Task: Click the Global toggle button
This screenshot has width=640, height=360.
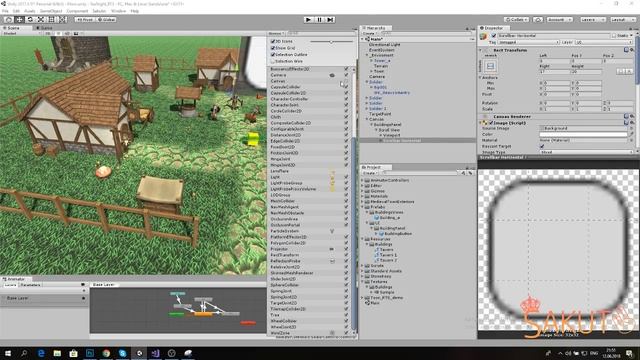Action: [x=107, y=19]
